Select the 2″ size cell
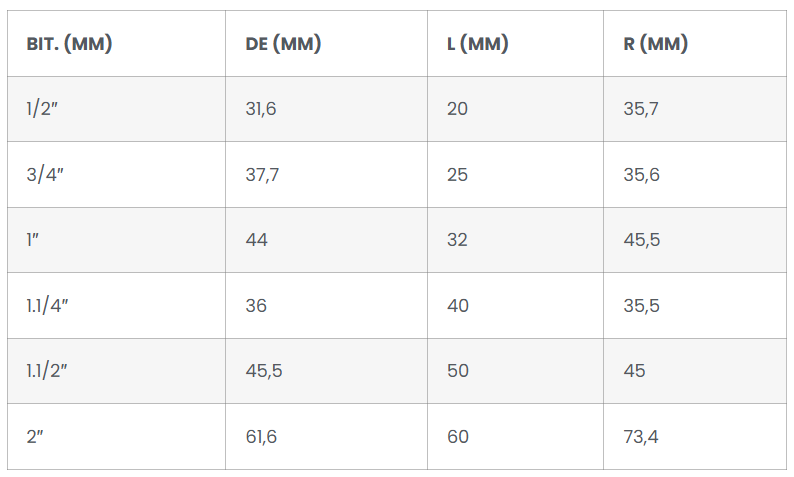Screen dimensions: 794x477 37,437
